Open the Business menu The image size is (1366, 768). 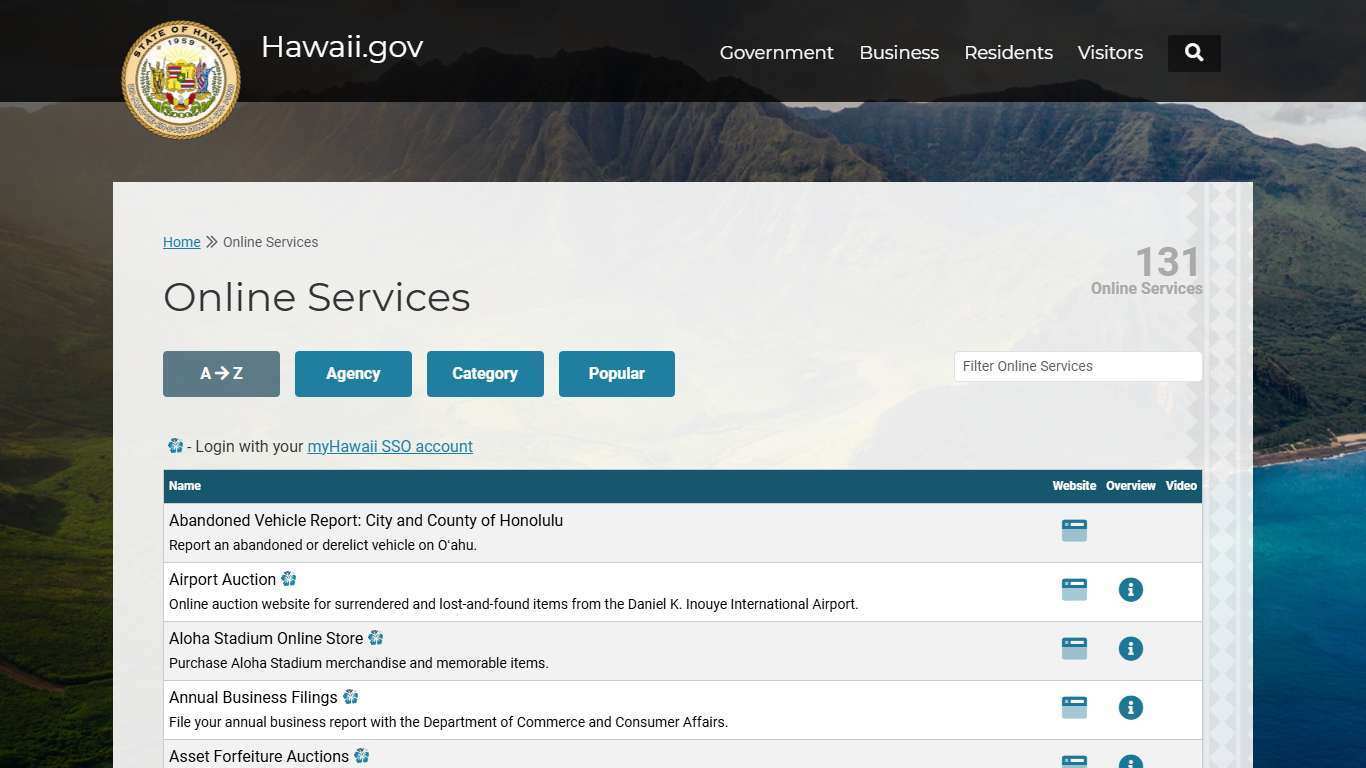[898, 52]
